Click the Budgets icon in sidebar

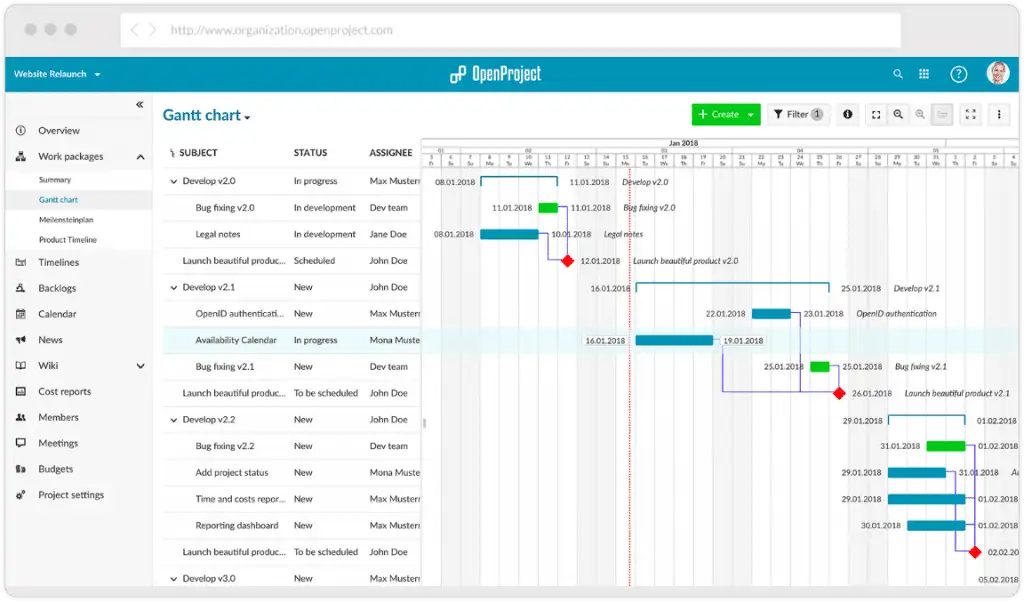click(21, 469)
